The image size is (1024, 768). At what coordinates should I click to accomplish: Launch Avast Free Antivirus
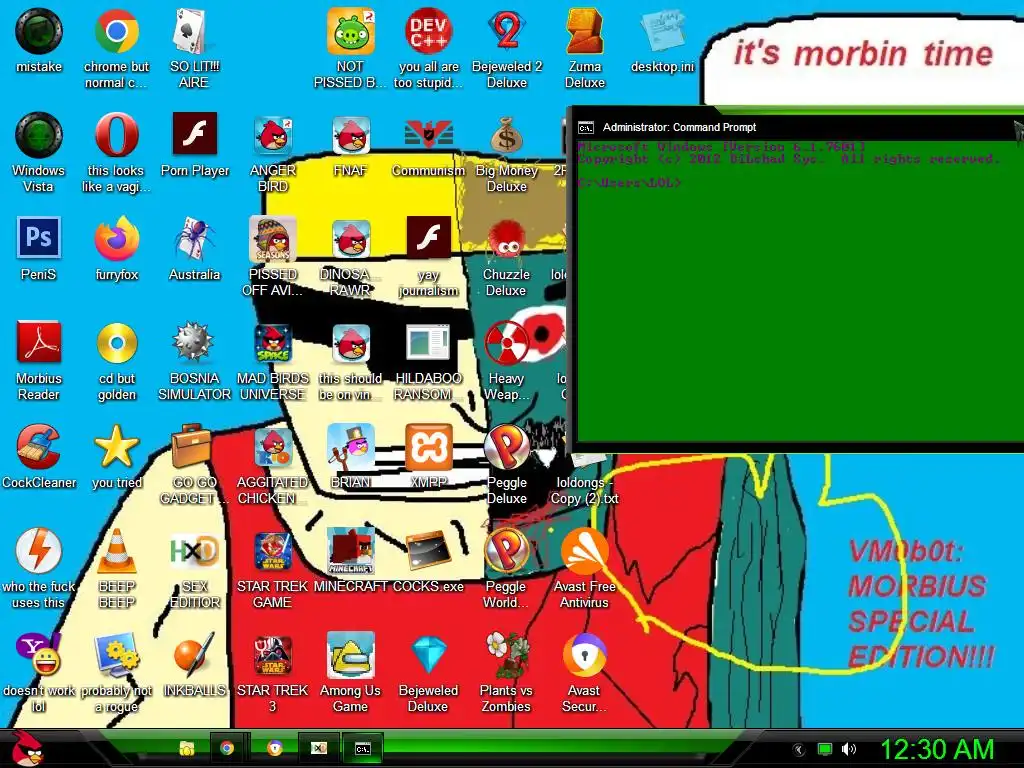click(x=584, y=551)
